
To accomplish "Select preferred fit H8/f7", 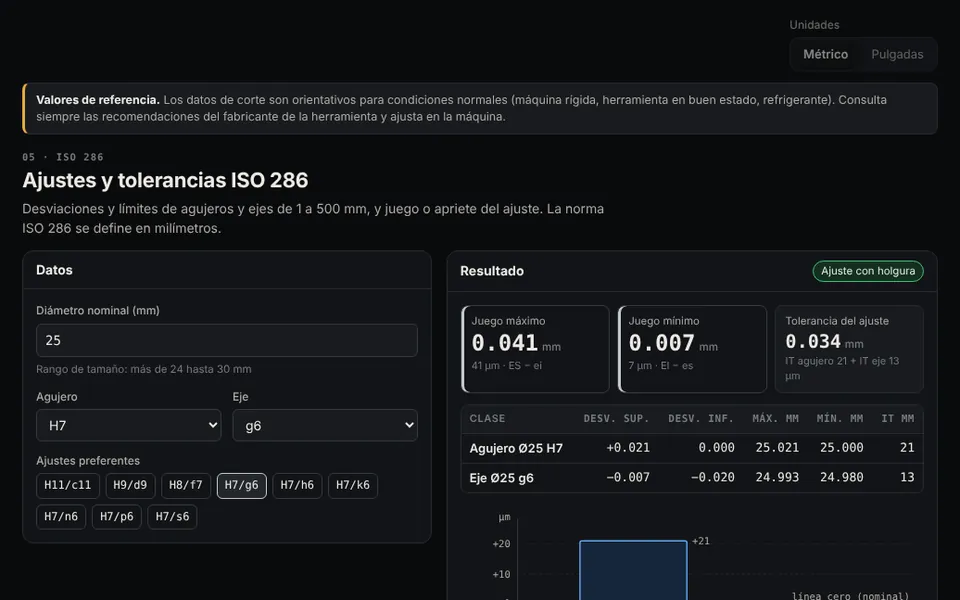I will coord(186,486).
